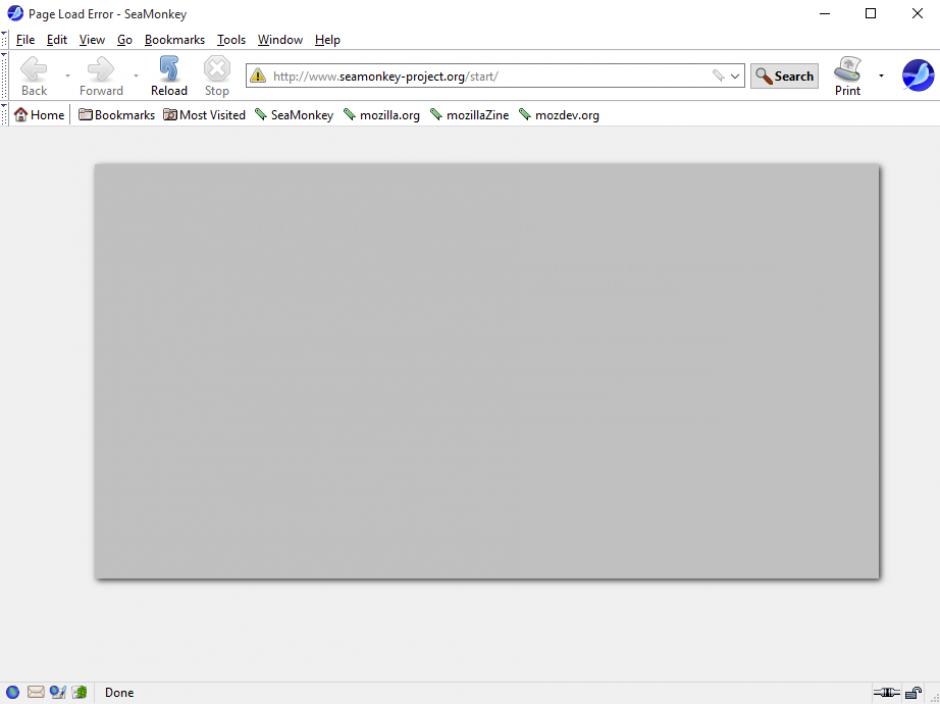The width and height of the screenshot is (940, 704).
Task: Open Address Book from status bar icon
Action: click(79, 692)
